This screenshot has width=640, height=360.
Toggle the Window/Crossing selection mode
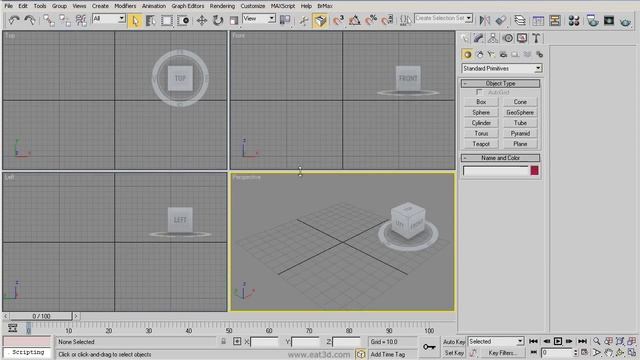[x=183, y=20]
